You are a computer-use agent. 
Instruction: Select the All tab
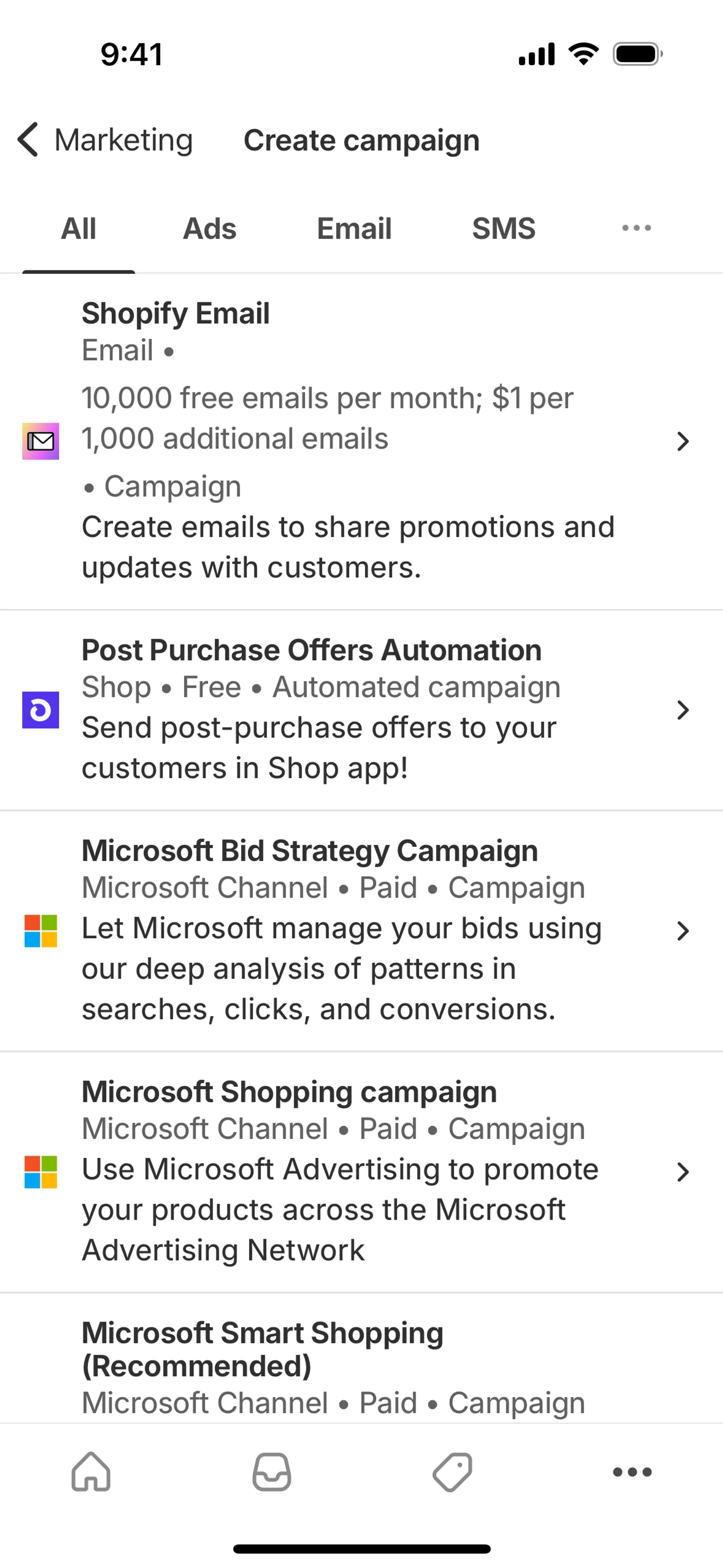pos(78,229)
